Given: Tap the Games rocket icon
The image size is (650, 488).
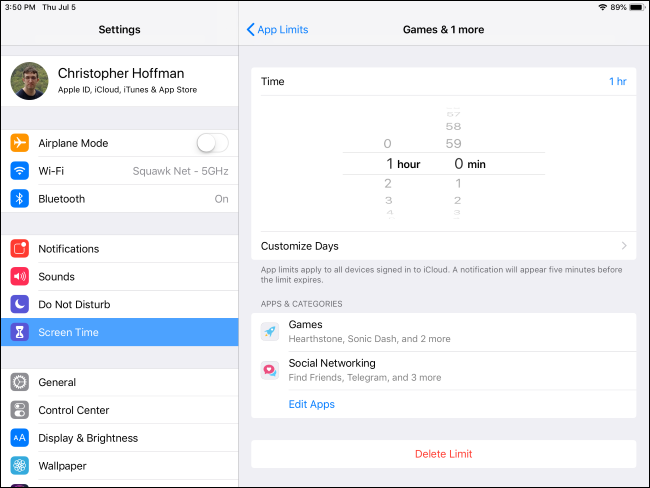Looking at the screenshot, I should (270, 331).
